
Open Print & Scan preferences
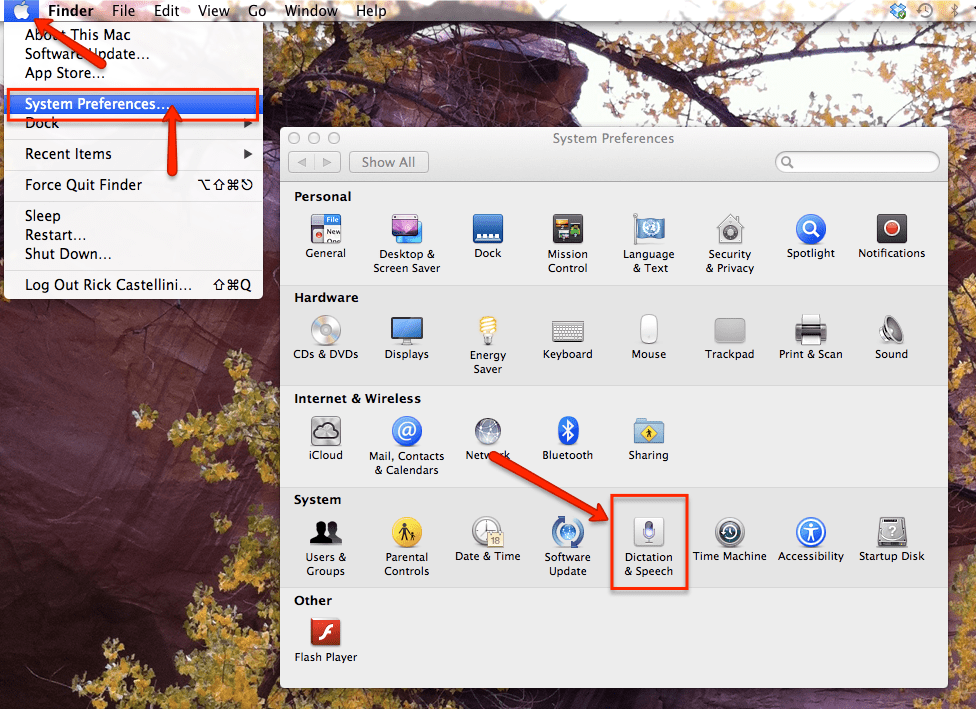click(x=810, y=337)
